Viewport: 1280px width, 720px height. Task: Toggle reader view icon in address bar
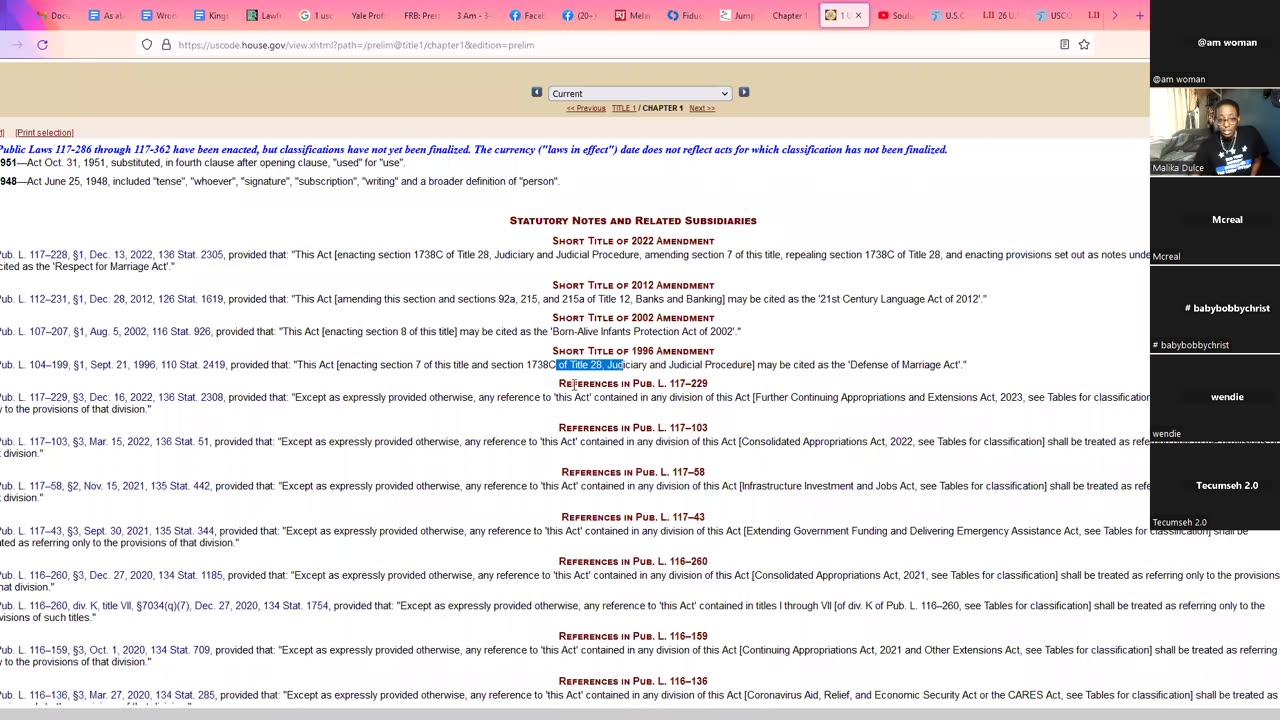pyautogui.click(x=1064, y=45)
